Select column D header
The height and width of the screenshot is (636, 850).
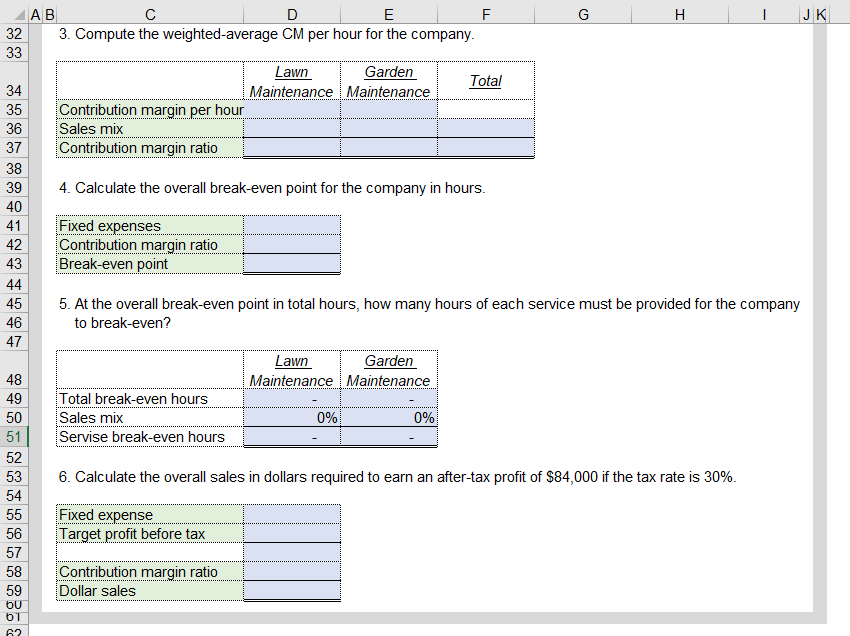(x=292, y=15)
